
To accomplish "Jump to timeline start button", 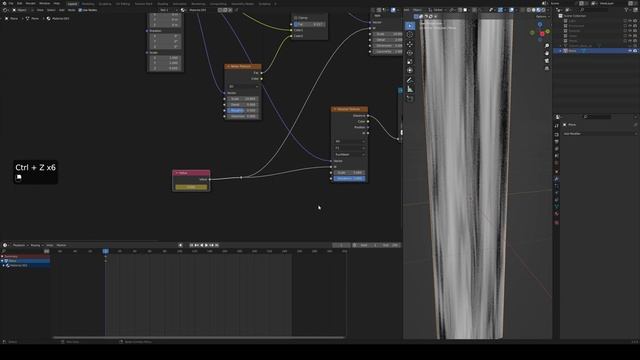I will coord(191,245).
